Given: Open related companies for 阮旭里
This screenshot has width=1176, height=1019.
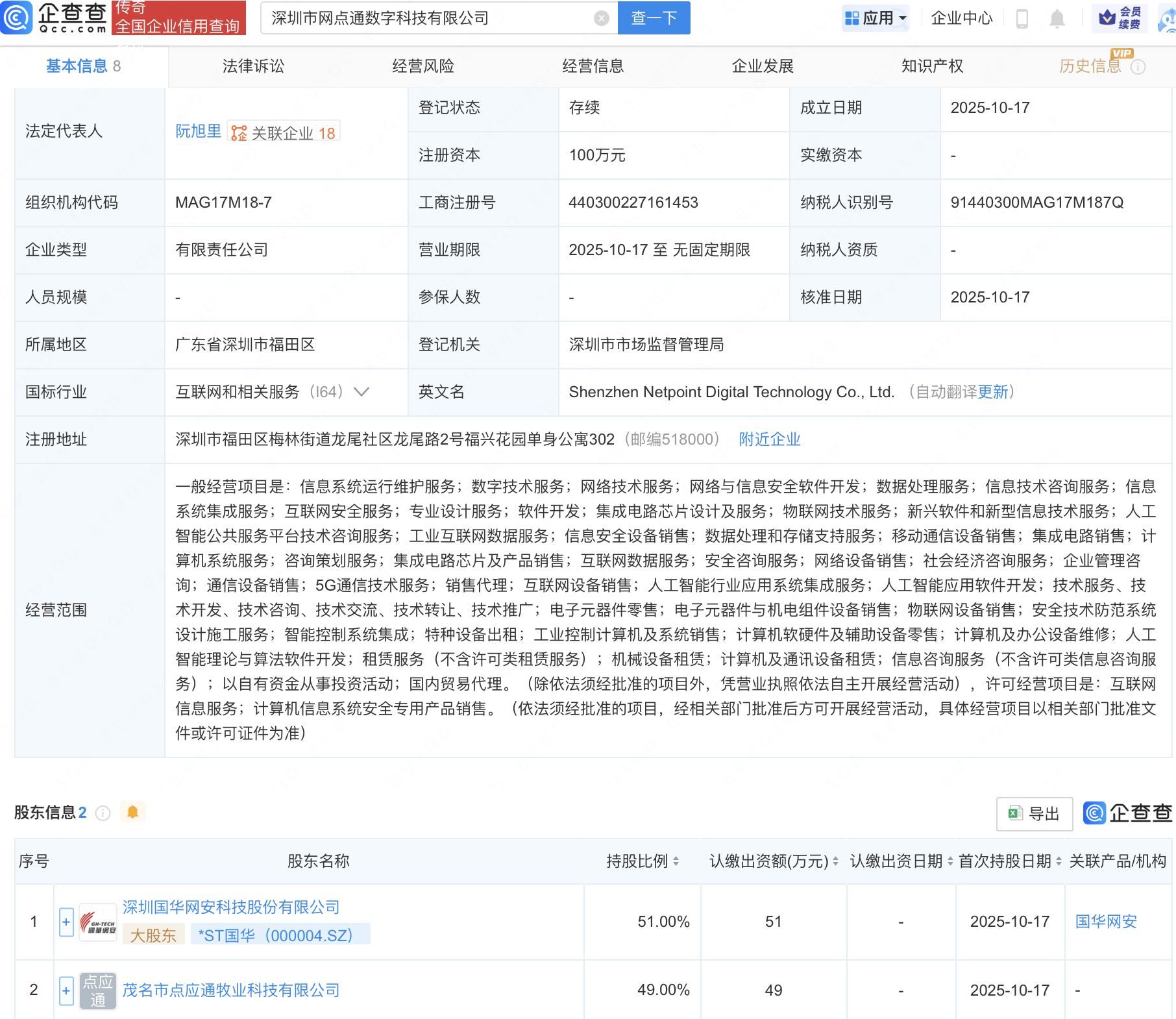Looking at the screenshot, I should coord(284,132).
